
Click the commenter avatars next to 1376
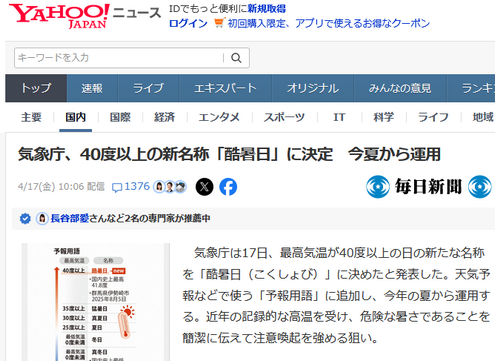[x=170, y=187]
